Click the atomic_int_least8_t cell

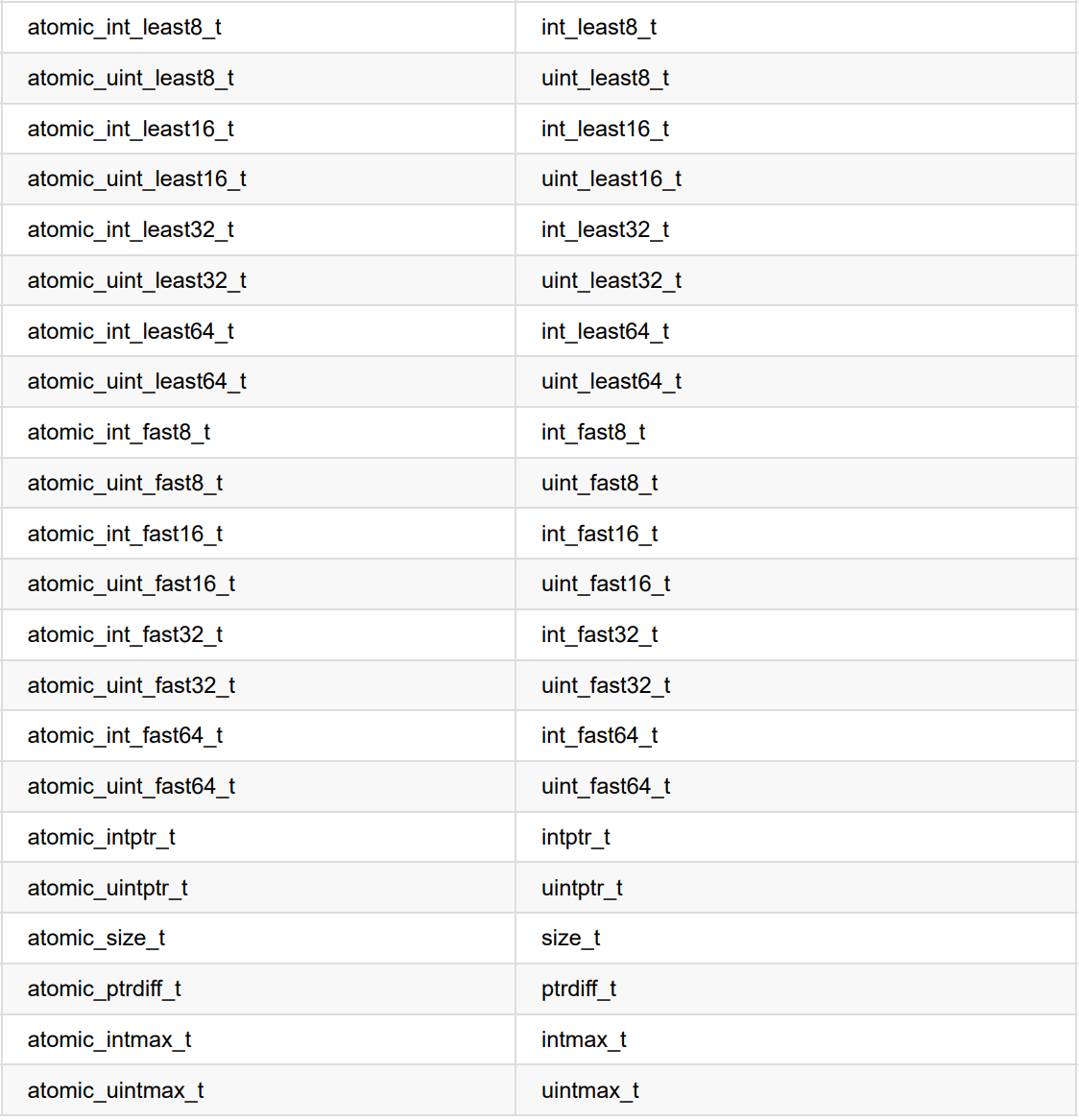coord(125,28)
